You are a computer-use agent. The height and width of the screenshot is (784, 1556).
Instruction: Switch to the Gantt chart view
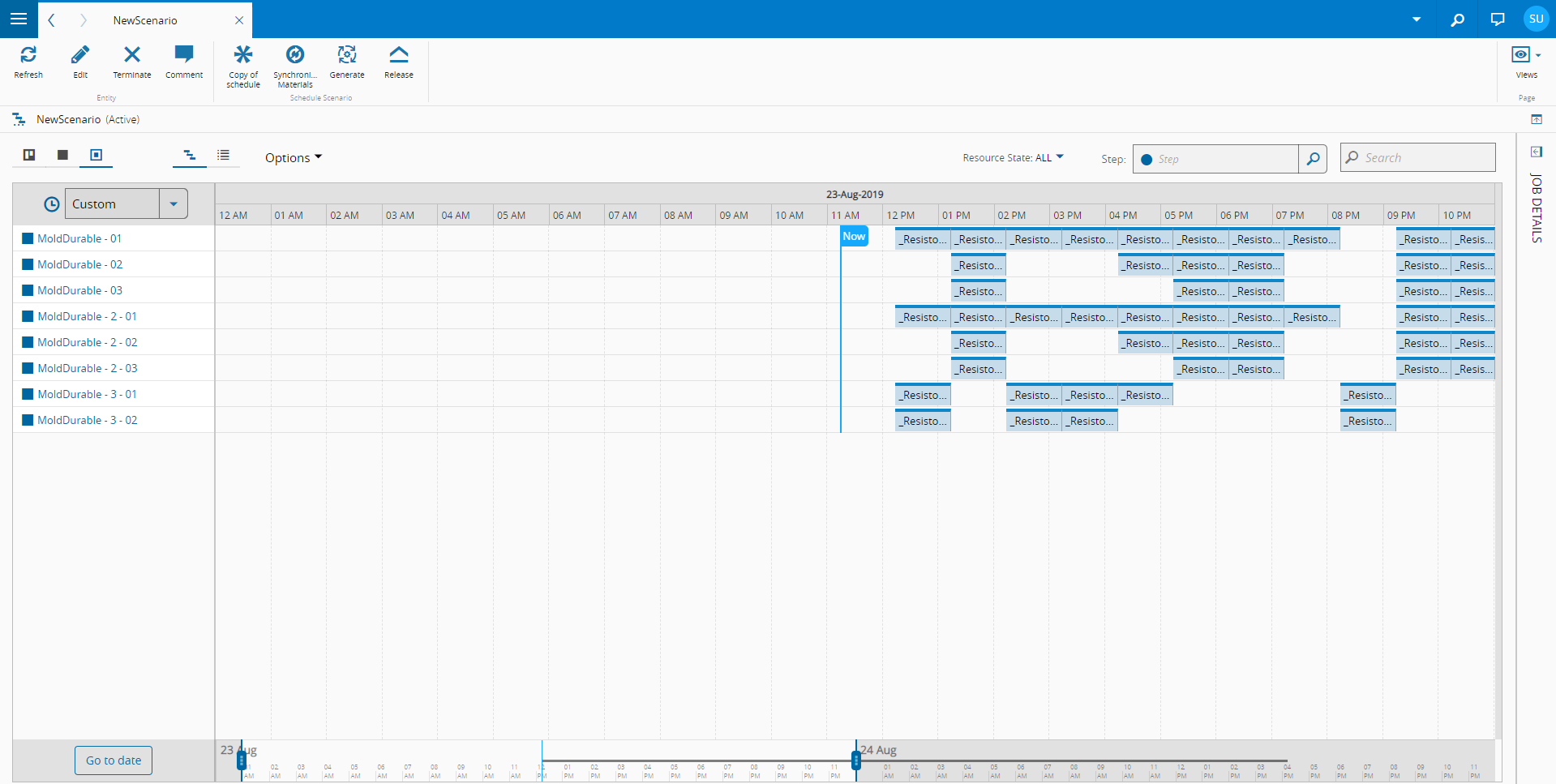click(x=190, y=155)
